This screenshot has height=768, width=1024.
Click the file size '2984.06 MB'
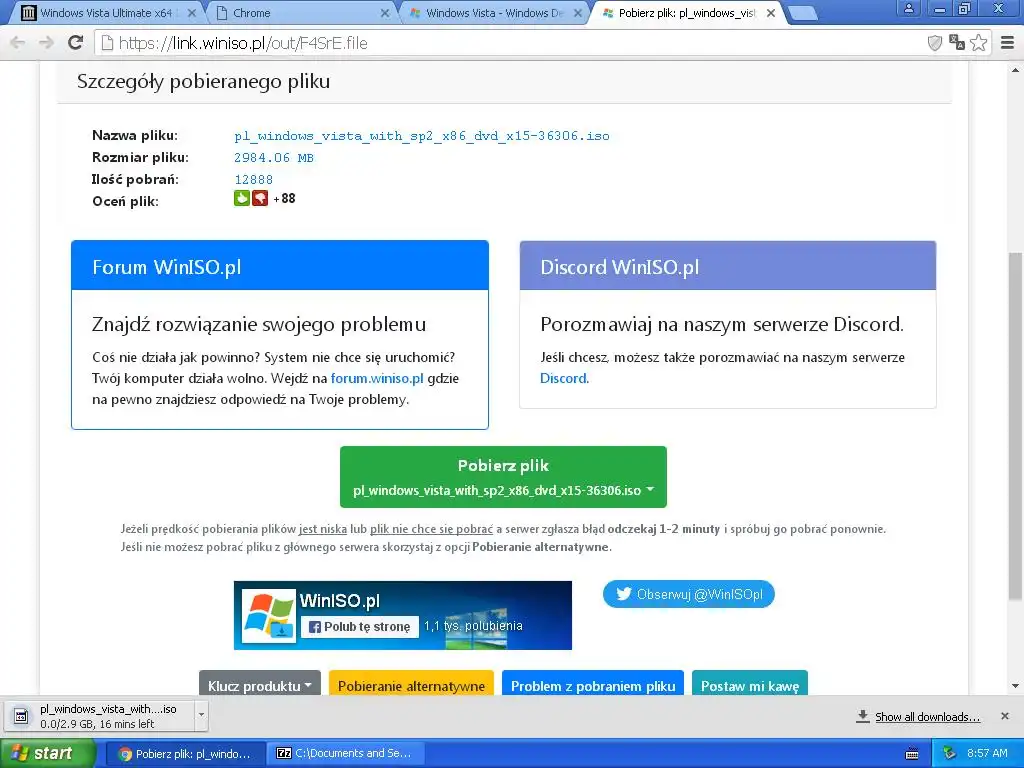point(274,157)
